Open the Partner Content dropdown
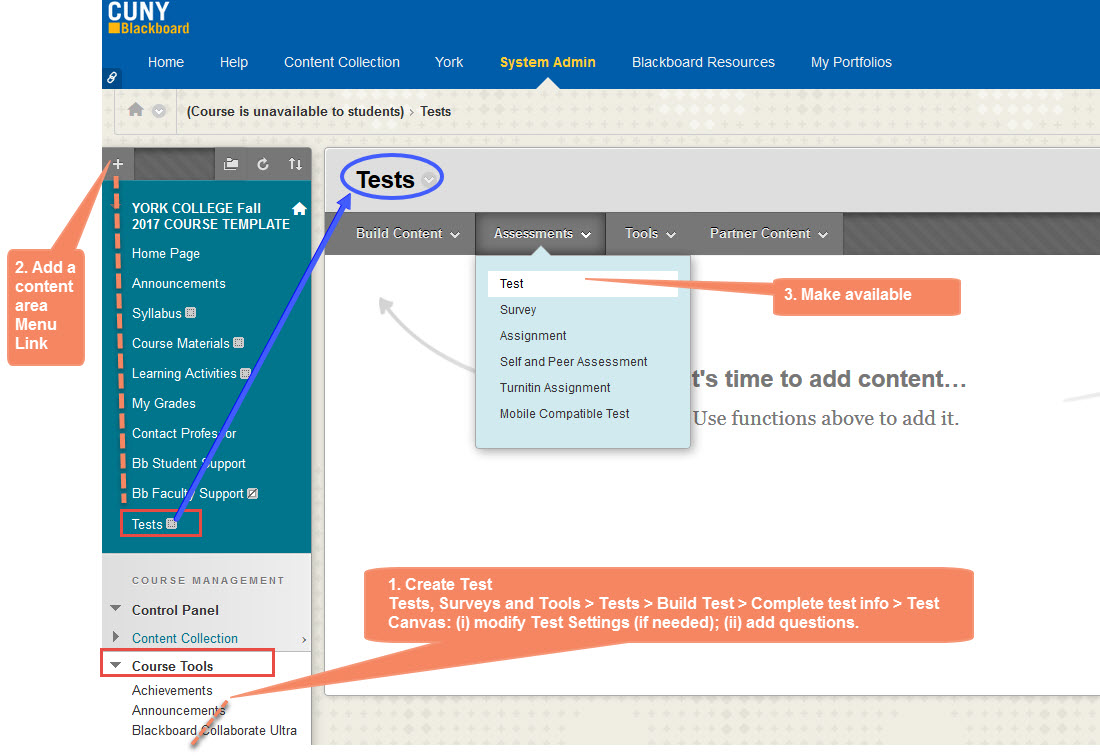Image resolution: width=1100 pixels, height=756 pixels. coord(762,233)
